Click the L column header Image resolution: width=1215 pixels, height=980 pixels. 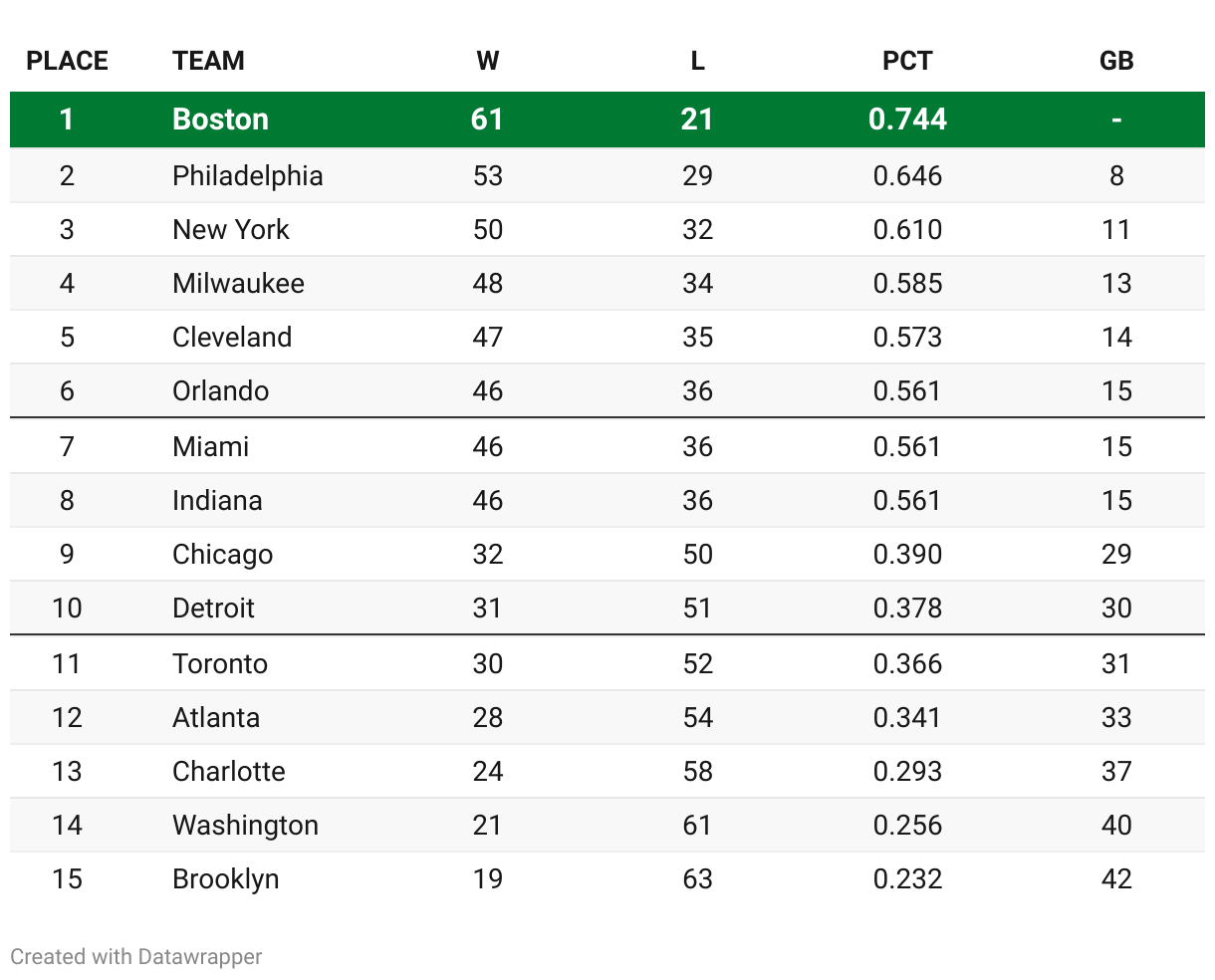coord(697,61)
